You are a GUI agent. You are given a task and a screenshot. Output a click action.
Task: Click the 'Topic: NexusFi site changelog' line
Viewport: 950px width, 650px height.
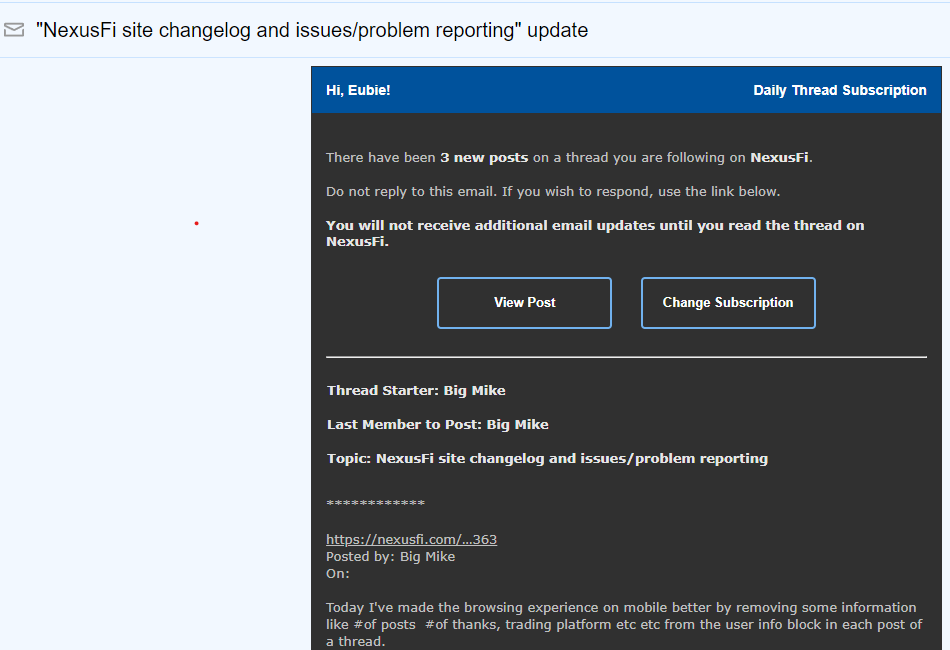click(x=547, y=459)
